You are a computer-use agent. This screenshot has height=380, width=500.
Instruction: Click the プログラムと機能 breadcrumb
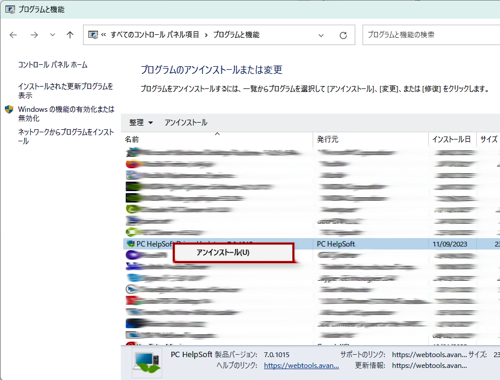(x=236, y=35)
